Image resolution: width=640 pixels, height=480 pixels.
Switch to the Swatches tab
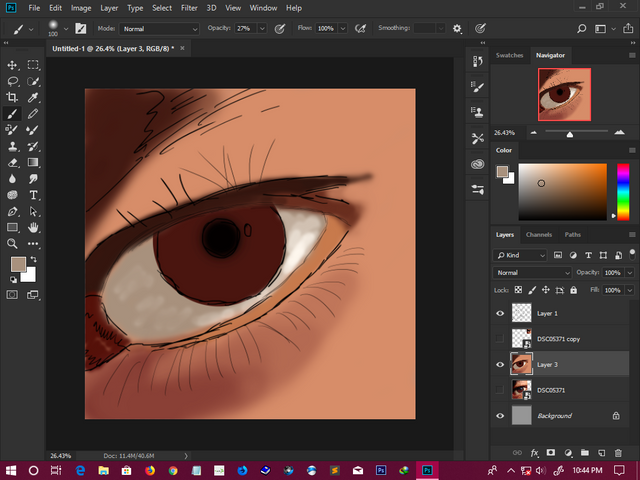511,55
